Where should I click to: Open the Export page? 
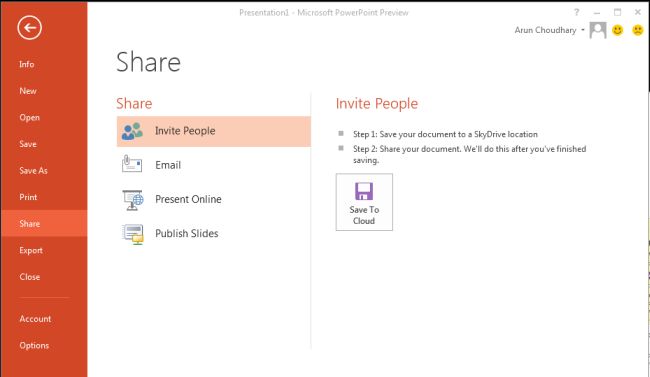pos(44,250)
